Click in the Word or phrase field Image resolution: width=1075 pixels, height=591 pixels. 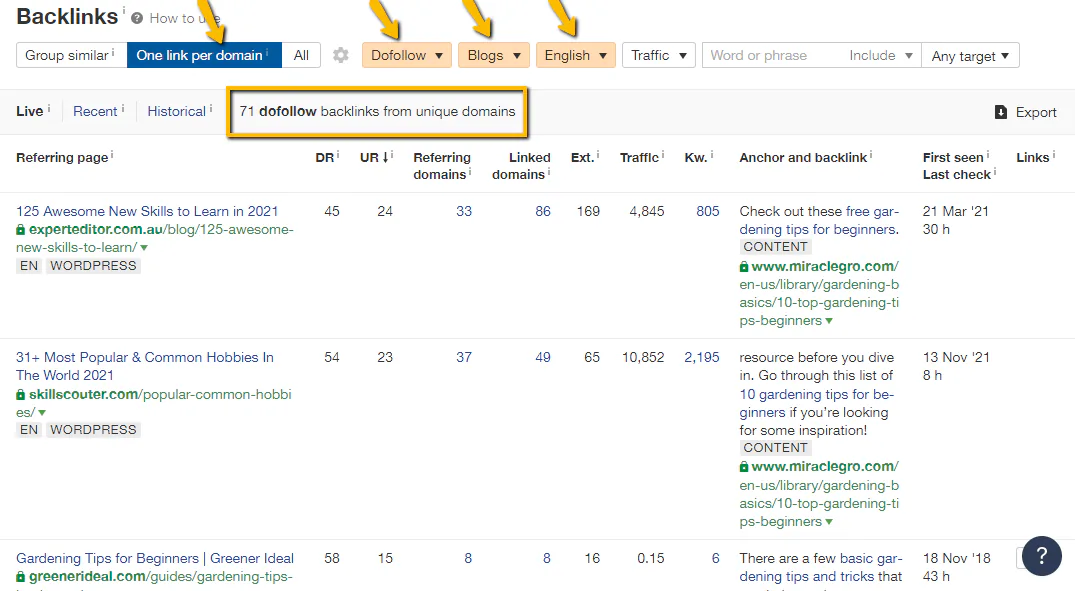772,56
